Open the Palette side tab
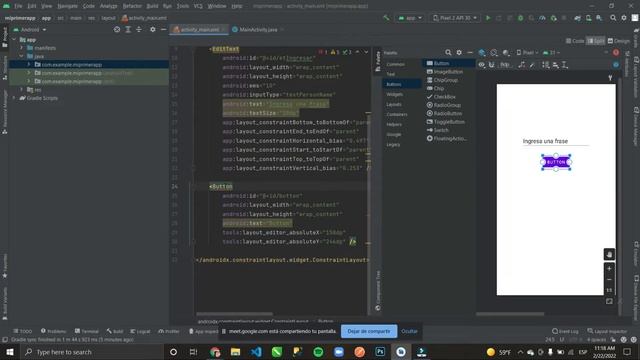 pos(378,61)
